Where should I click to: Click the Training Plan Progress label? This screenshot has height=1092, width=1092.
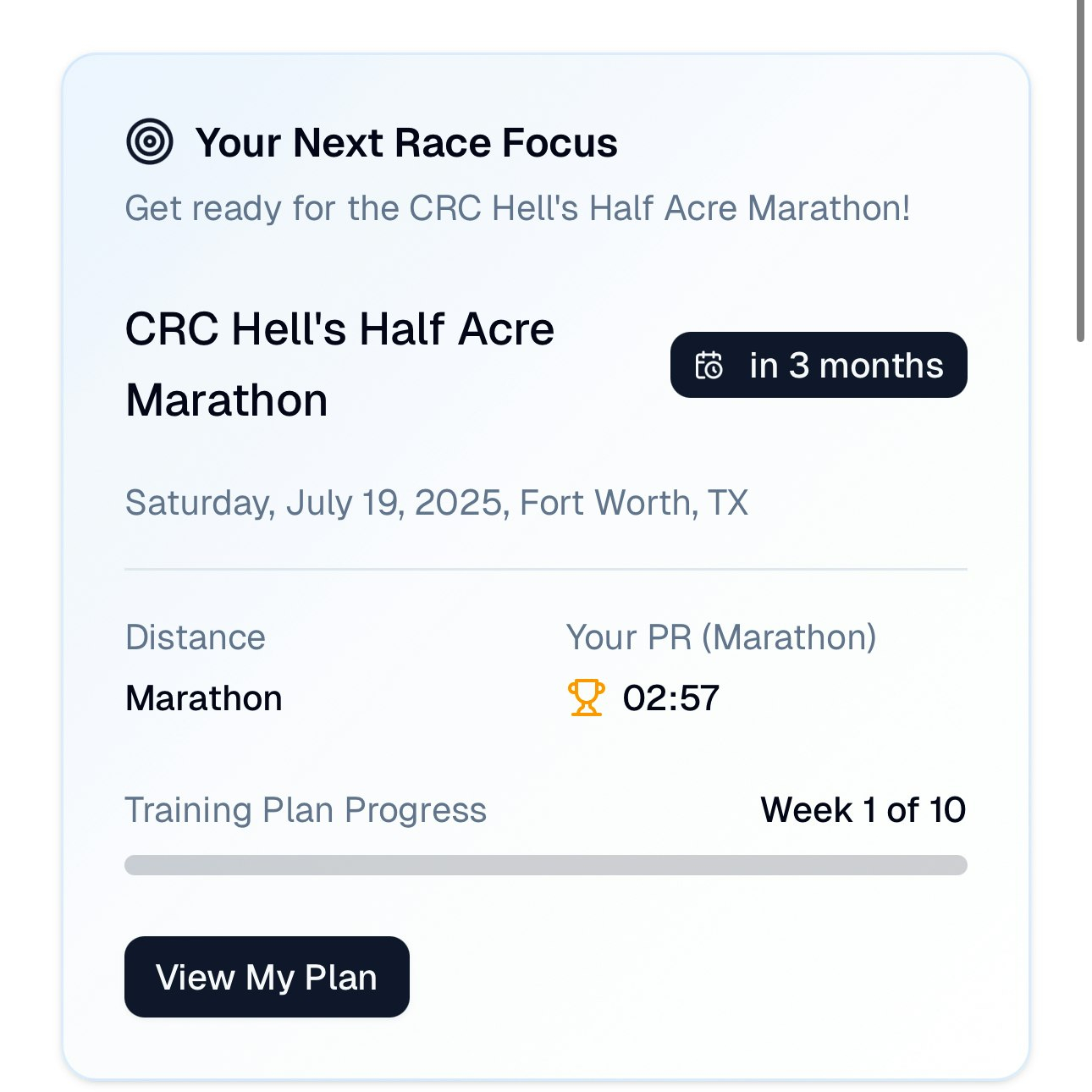(306, 810)
